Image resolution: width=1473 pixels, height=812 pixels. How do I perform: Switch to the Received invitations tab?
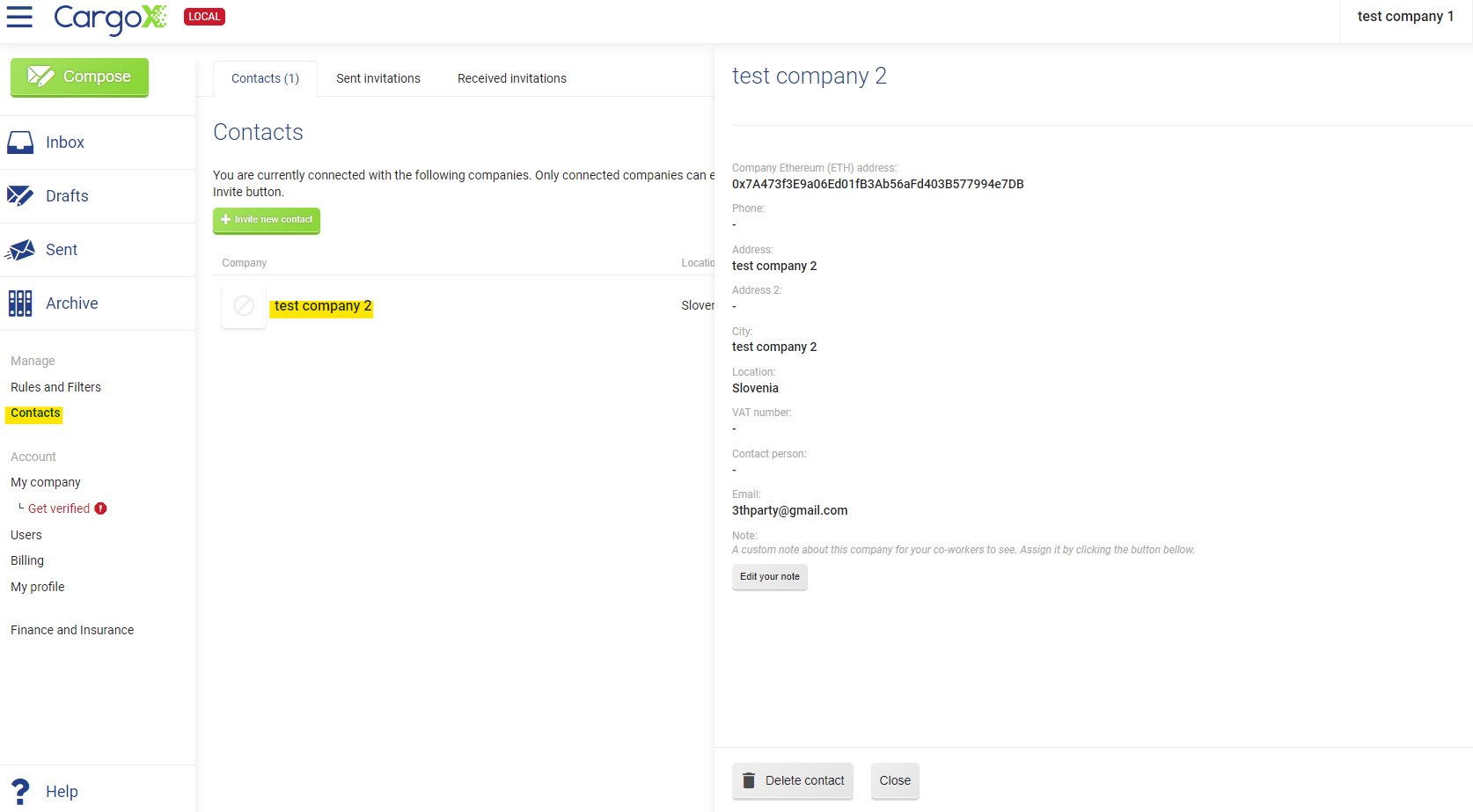point(511,78)
